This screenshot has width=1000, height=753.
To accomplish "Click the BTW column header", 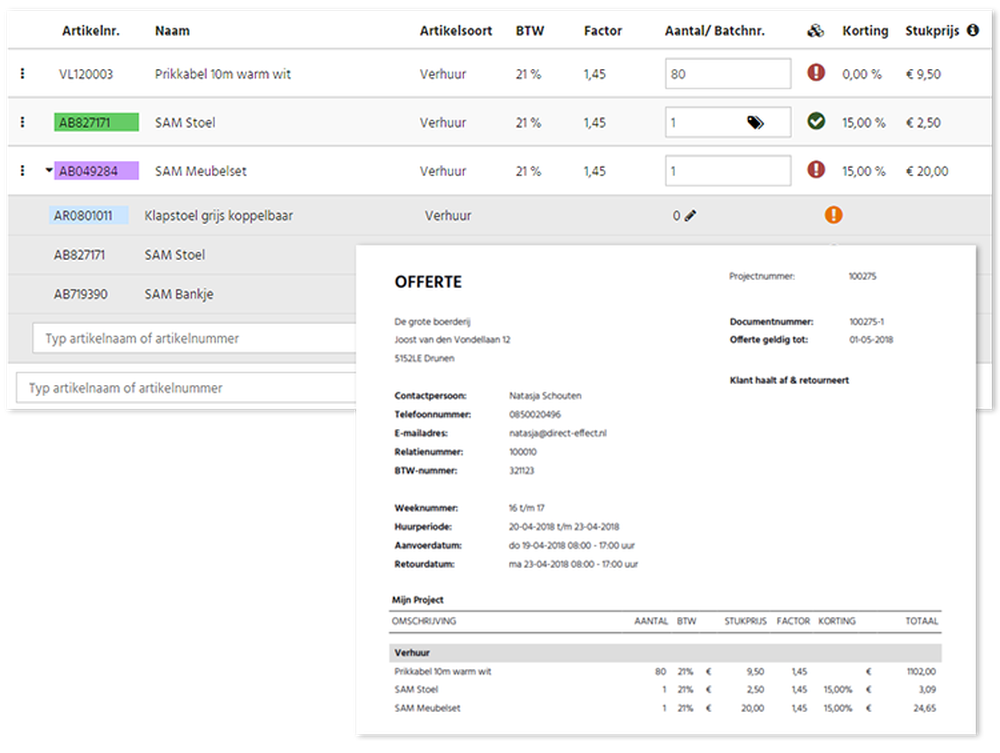I will click(530, 31).
